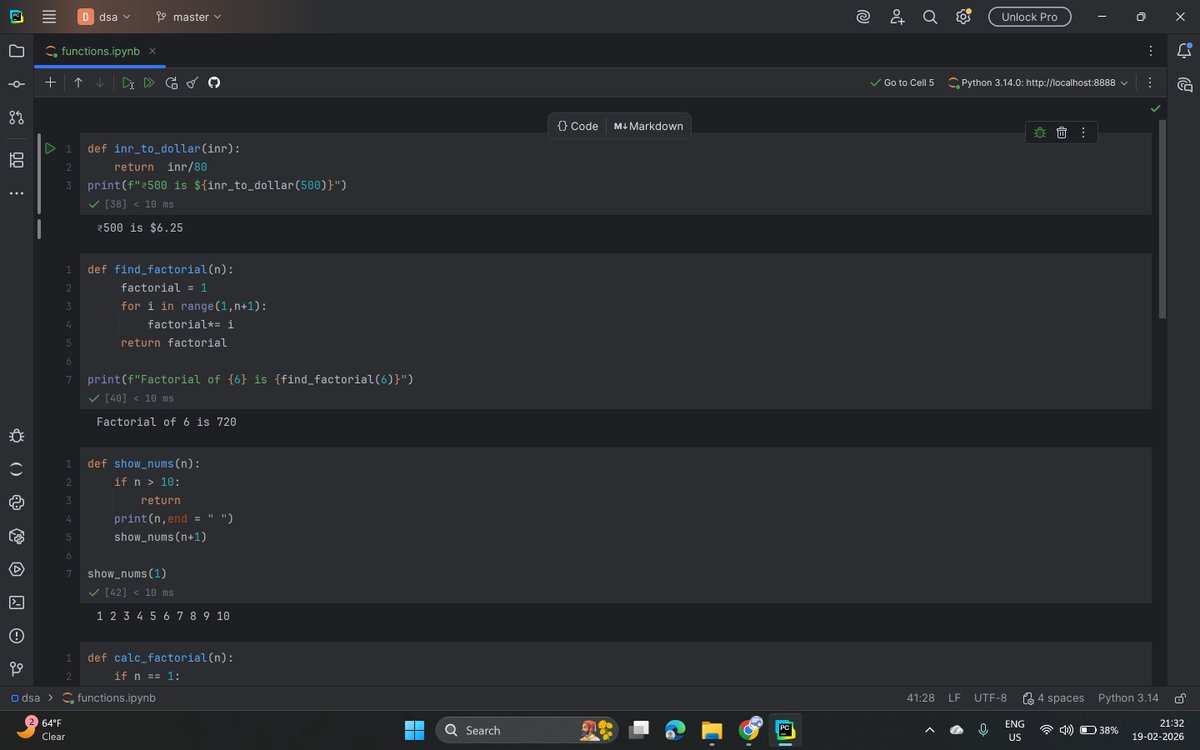Open AI Chat tool window

pyautogui.click(x=1184, y=84)
